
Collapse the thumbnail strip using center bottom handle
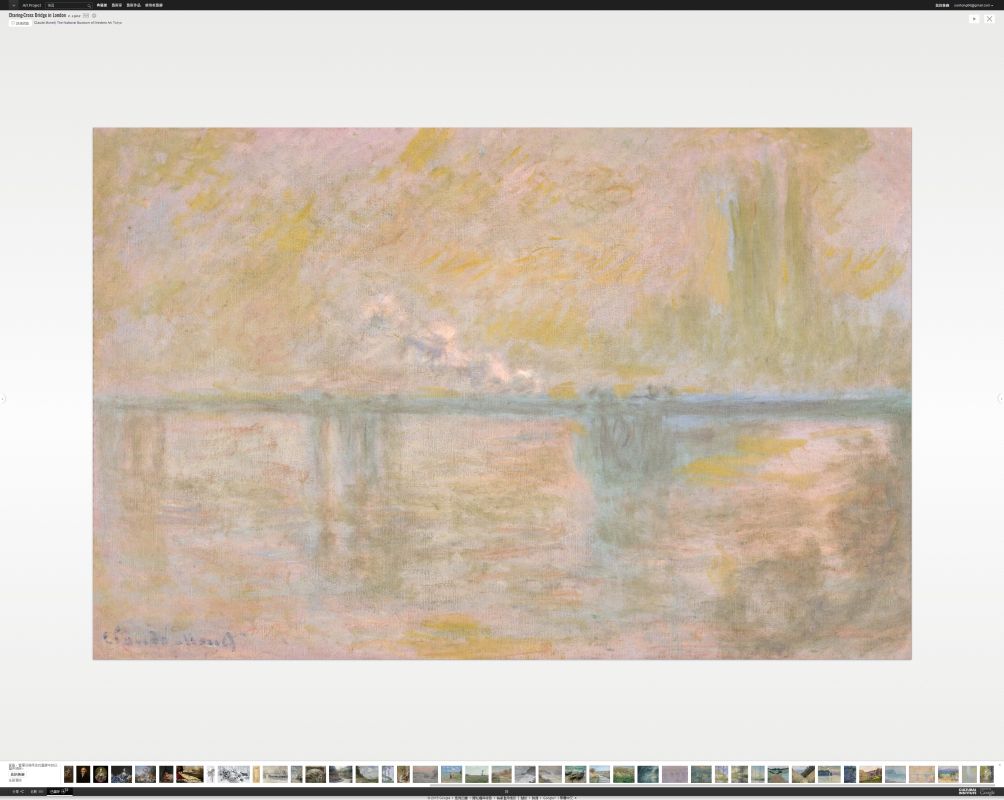[506, 791]
